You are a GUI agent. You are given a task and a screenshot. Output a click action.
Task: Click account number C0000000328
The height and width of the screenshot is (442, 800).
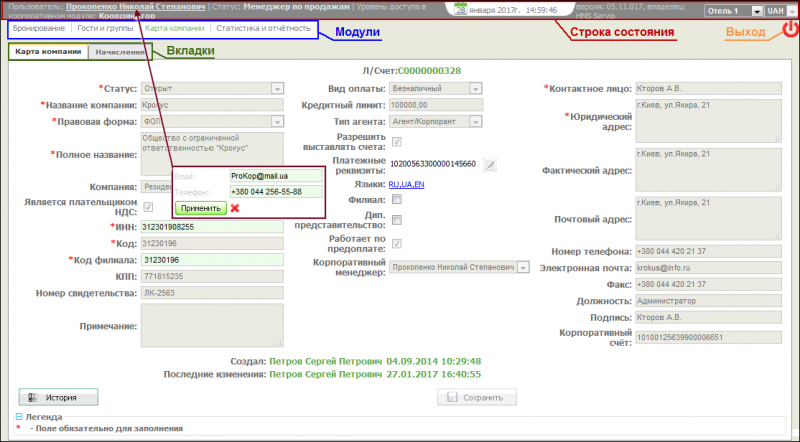click(429, 71)
